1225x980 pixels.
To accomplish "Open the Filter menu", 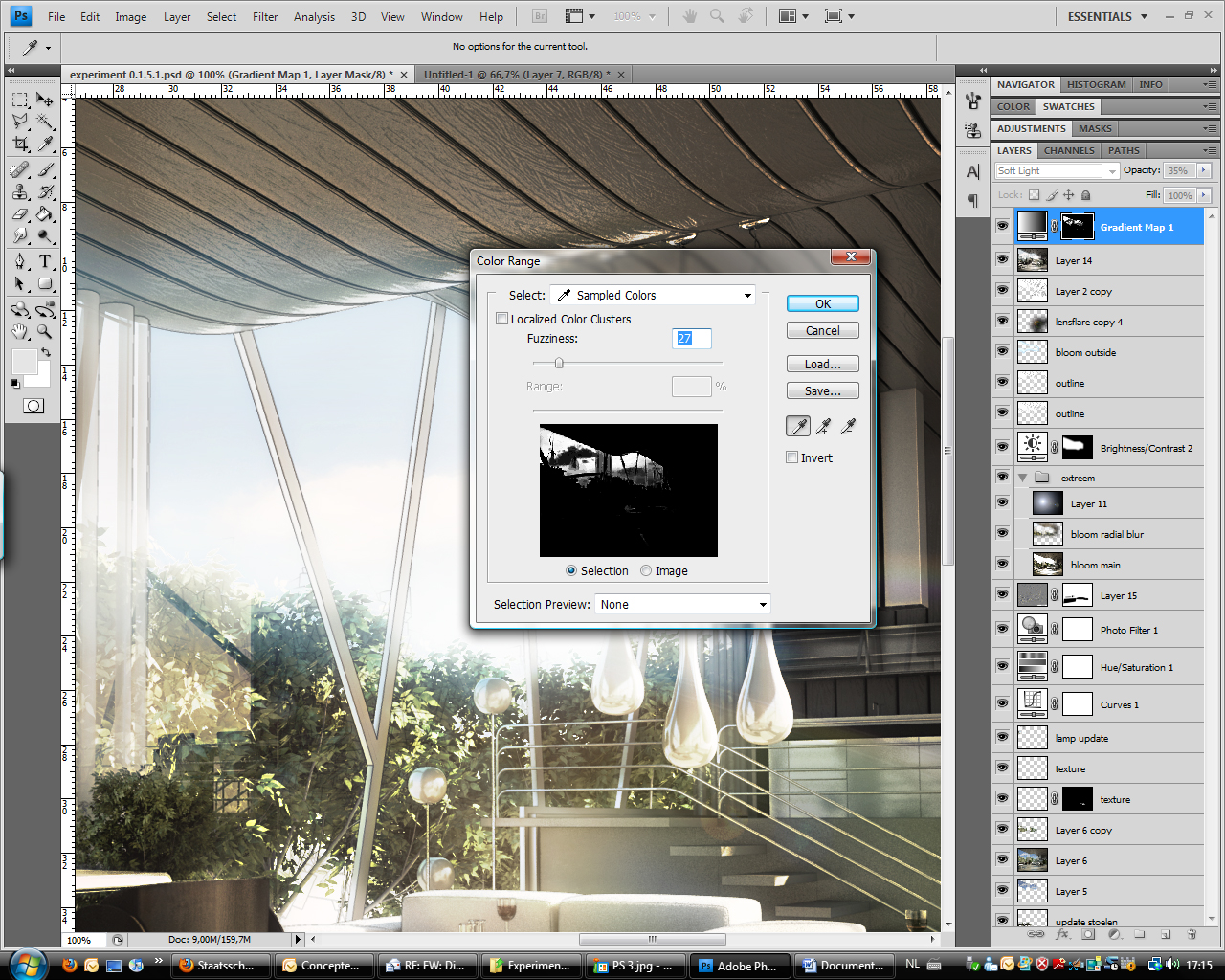I will point(265,17).
